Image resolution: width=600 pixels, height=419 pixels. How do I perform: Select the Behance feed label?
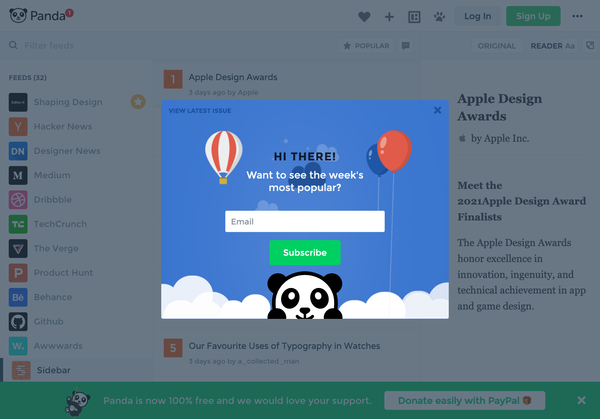[x=53, y=297]
